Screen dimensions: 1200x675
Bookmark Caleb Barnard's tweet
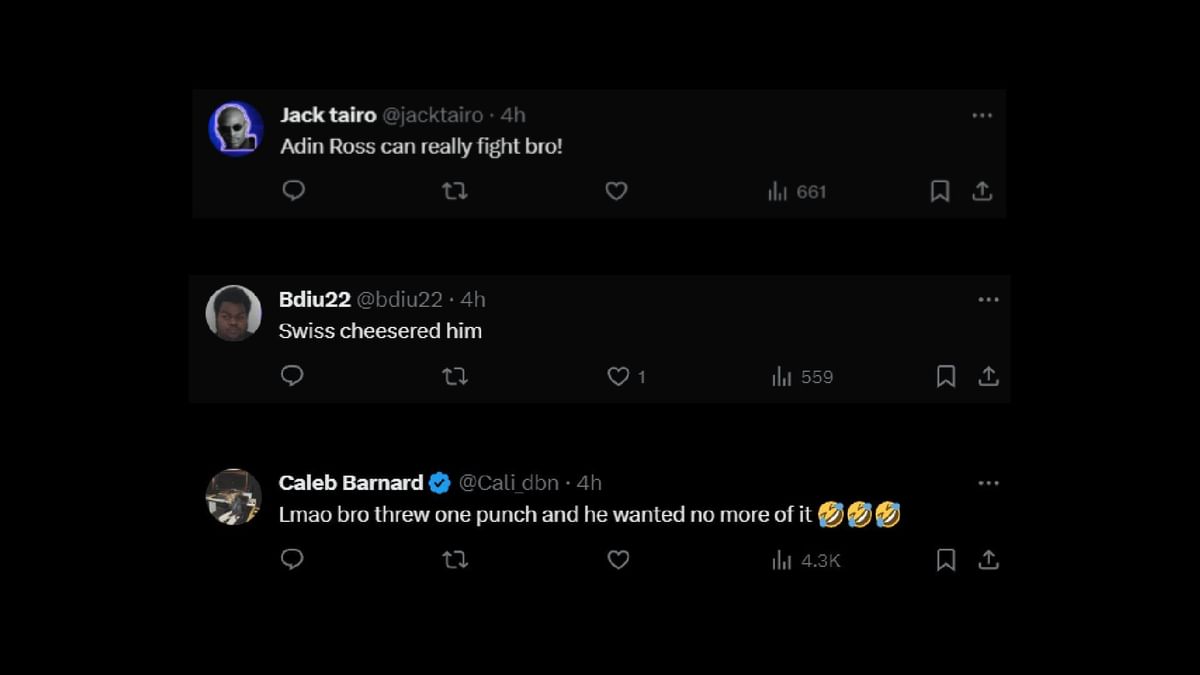pos(946,560)
